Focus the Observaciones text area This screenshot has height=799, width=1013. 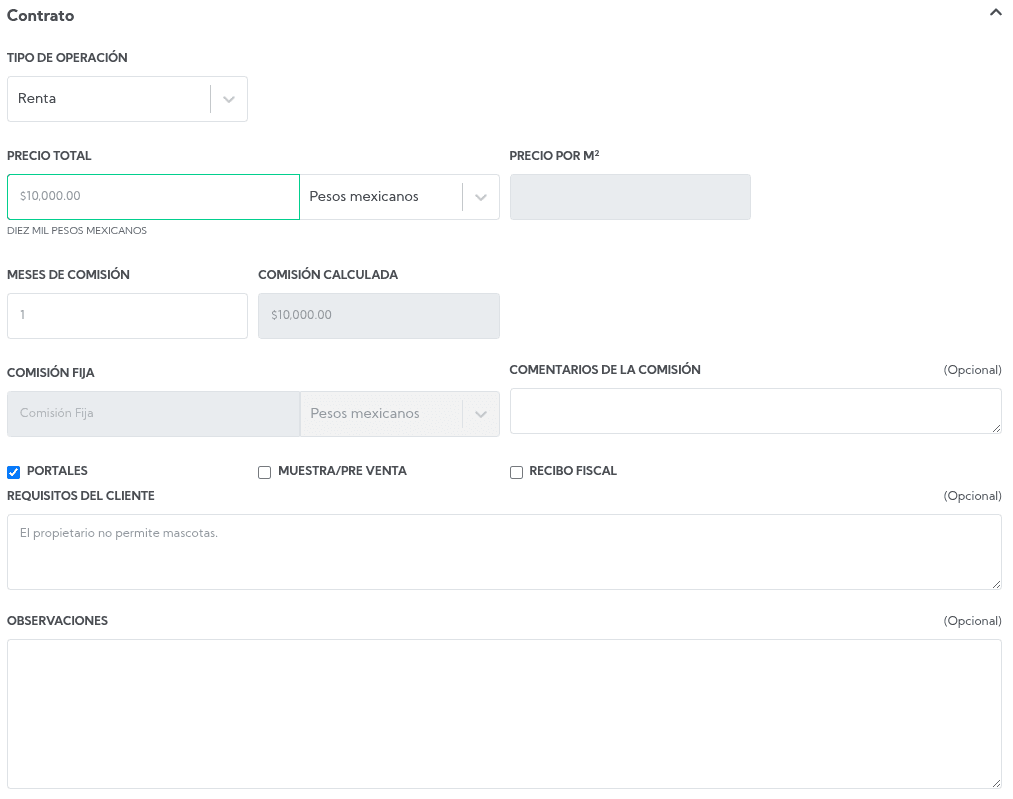pyautogui.click(x=504, y=714)
